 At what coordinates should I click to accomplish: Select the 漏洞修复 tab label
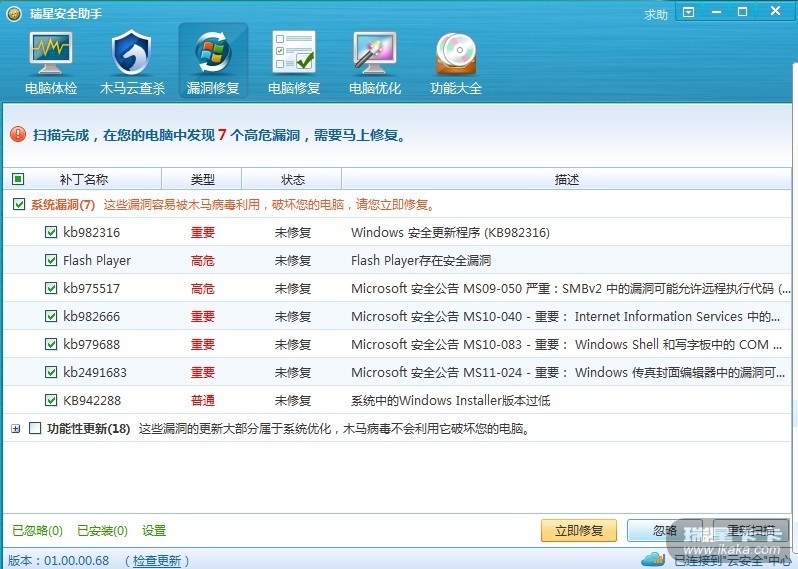click(213, 88)
